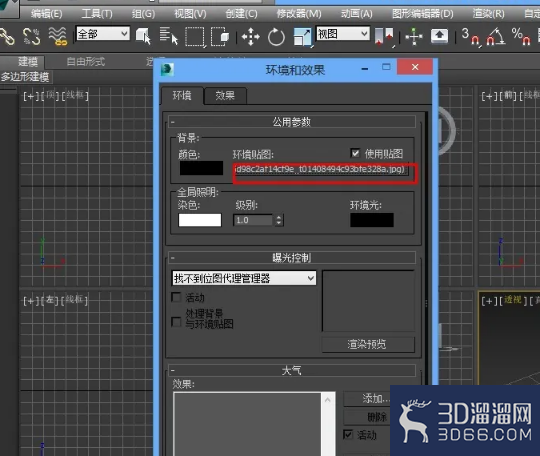This screenshot has width=540, height=456.
Task: Open the 动画(A) menu
Action: point(356,14)
